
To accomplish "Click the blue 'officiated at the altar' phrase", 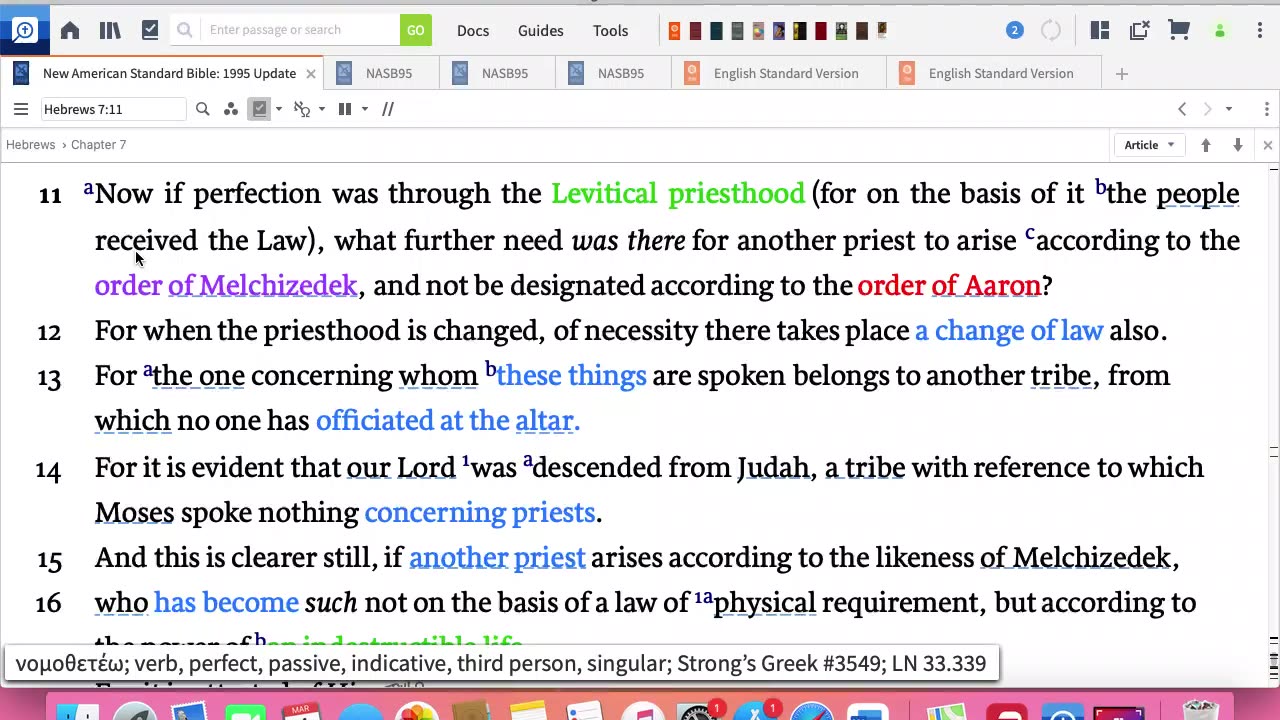I will click(x=448, y=420).
